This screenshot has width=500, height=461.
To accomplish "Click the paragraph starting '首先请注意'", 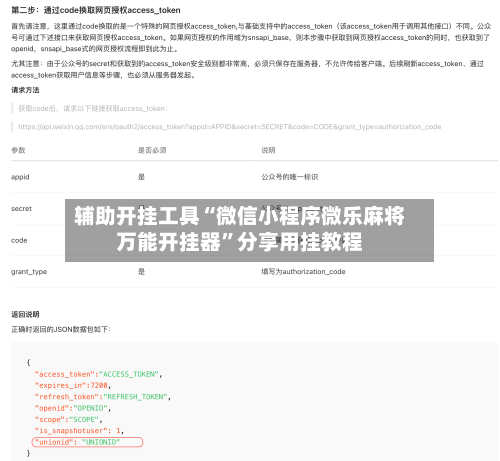I will click(x=251, y=38).
